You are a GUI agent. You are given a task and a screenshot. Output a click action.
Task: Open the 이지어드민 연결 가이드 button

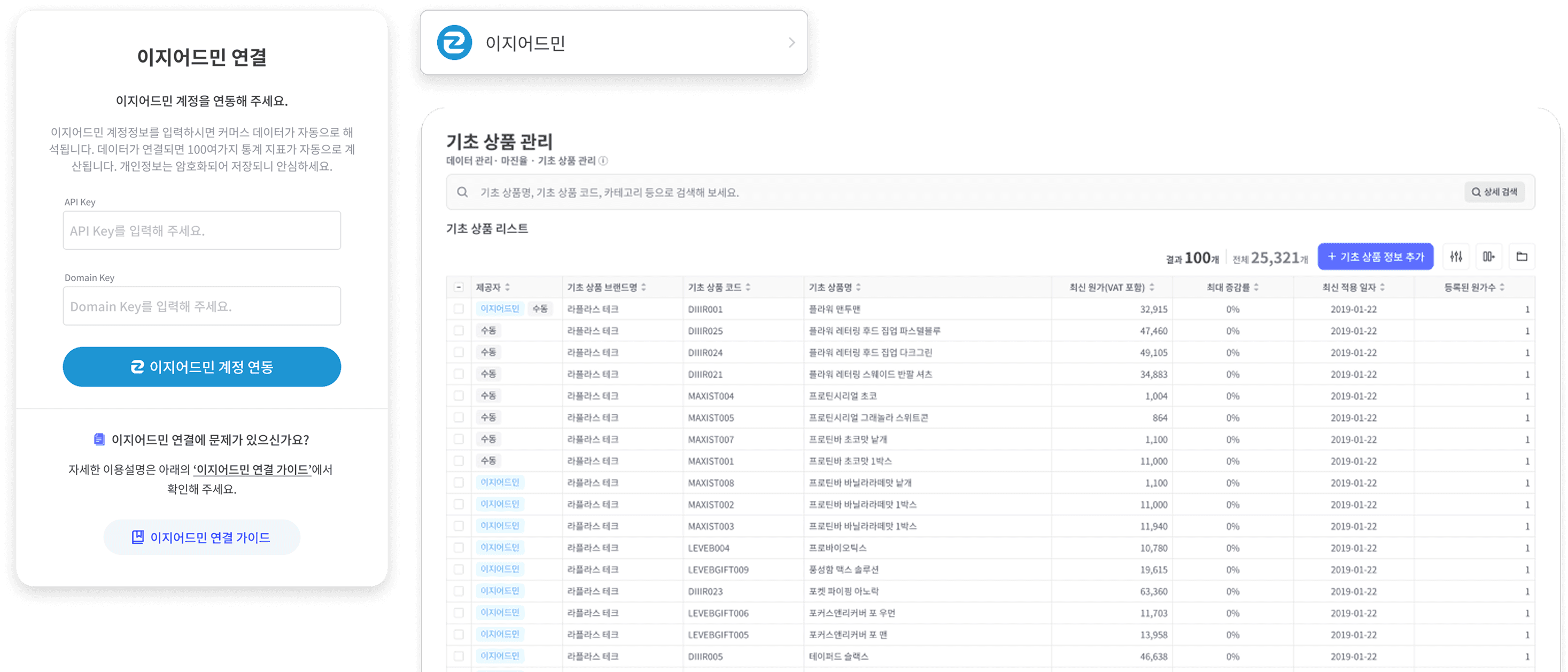[x=201, y=537]
